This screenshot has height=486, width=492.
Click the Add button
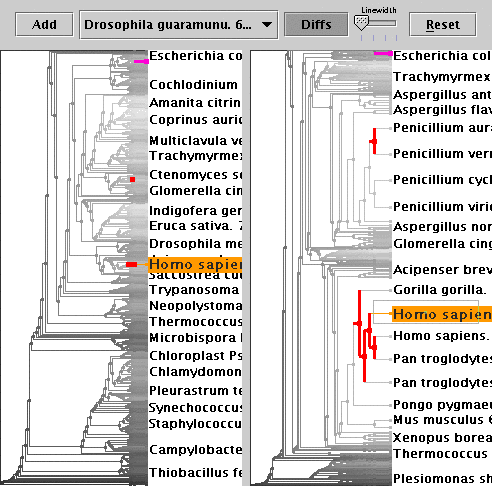44,24
